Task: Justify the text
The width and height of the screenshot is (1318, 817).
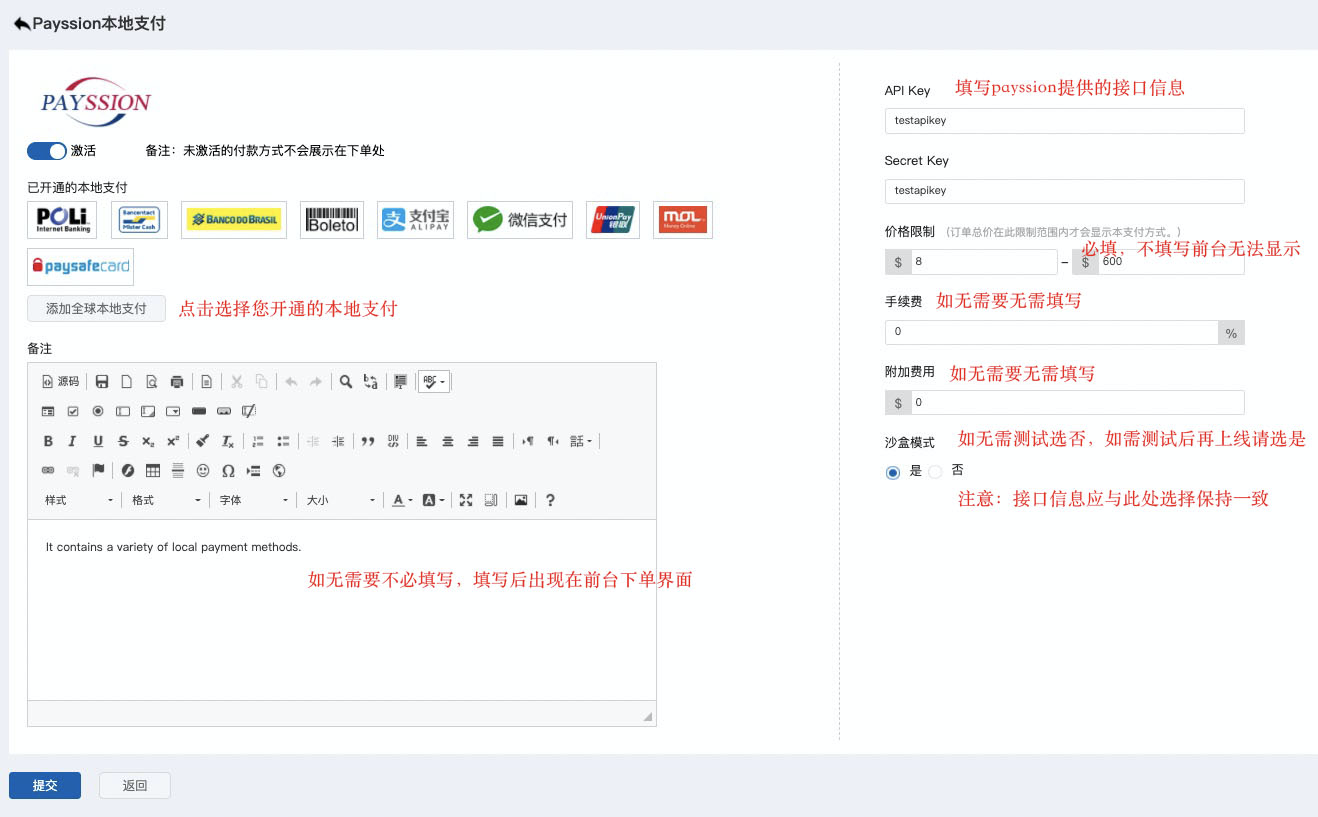Action: pyautogui.click(x=498, y=441)
